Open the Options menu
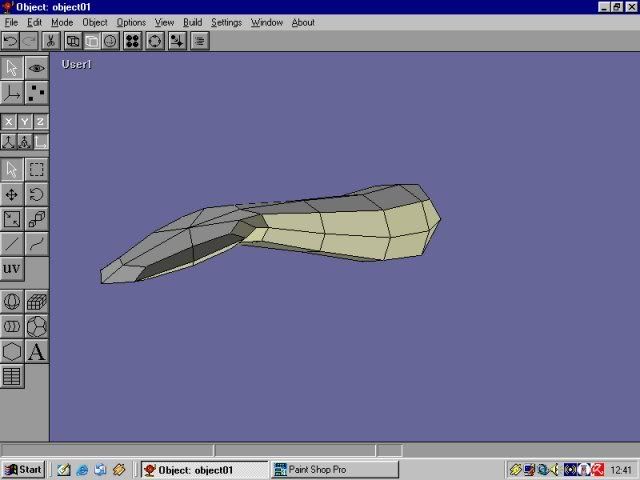The image size is (640, 480). 131,22
